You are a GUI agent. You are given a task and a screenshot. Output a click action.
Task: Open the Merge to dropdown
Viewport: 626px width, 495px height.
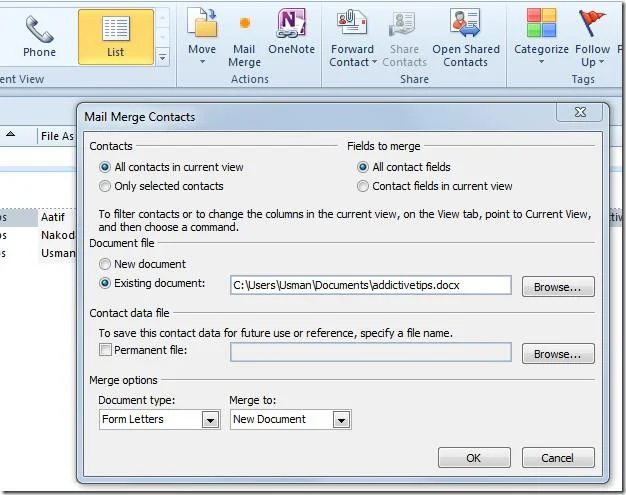341,420
